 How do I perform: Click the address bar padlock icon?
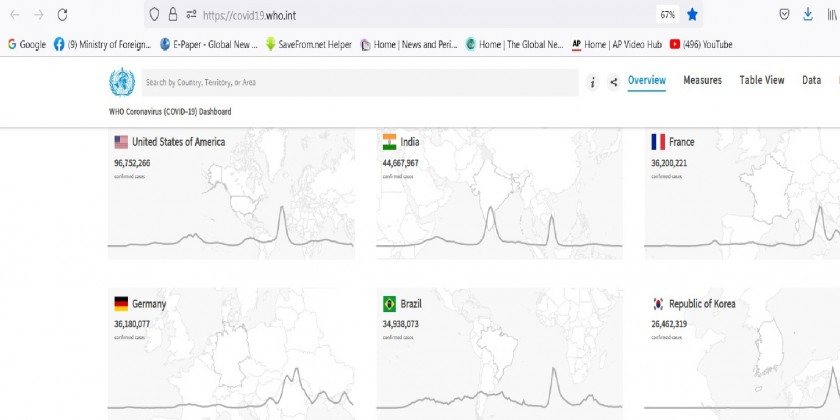pos(173,15)
